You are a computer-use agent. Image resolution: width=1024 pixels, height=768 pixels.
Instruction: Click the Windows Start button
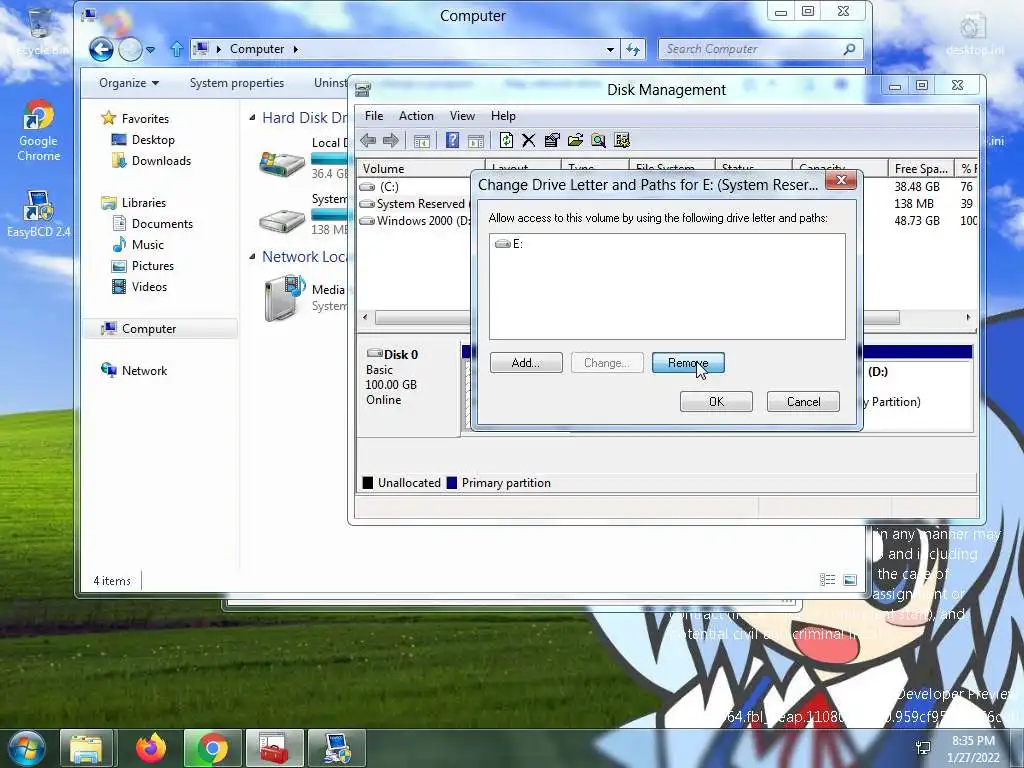[x=26, y=748]
